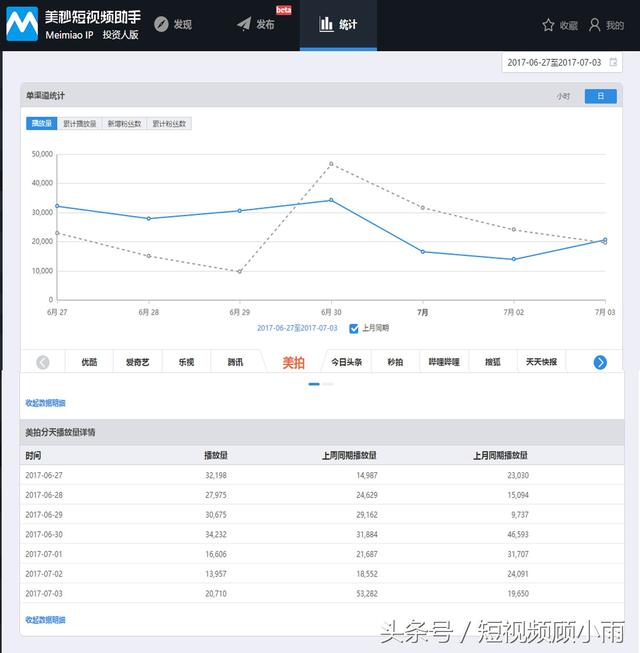Switch chart granularity to 日
The height and width of the screenshot is (653, 640).
(600, 96)
